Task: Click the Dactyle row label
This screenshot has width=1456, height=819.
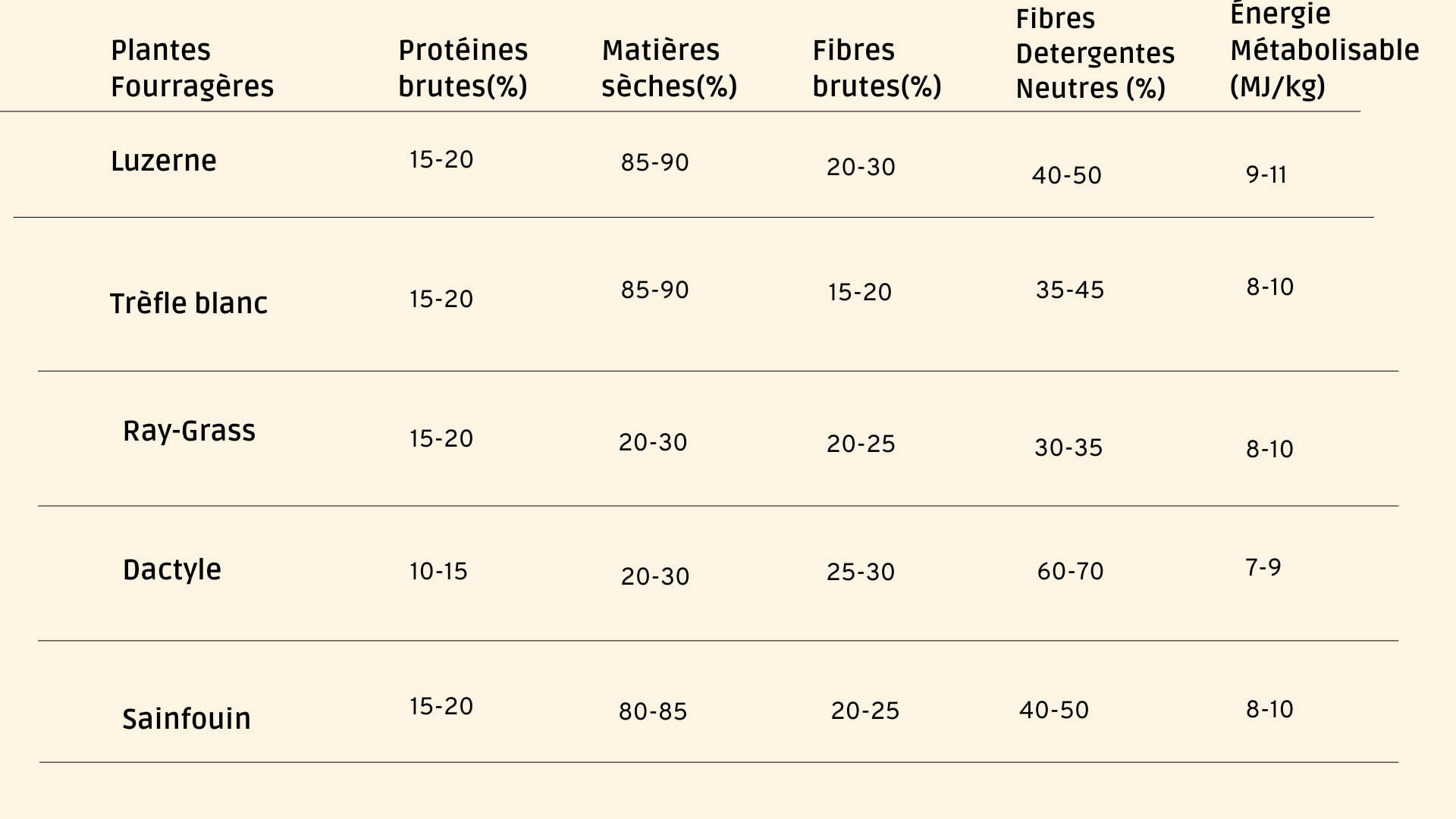Action: click(172, 570)
